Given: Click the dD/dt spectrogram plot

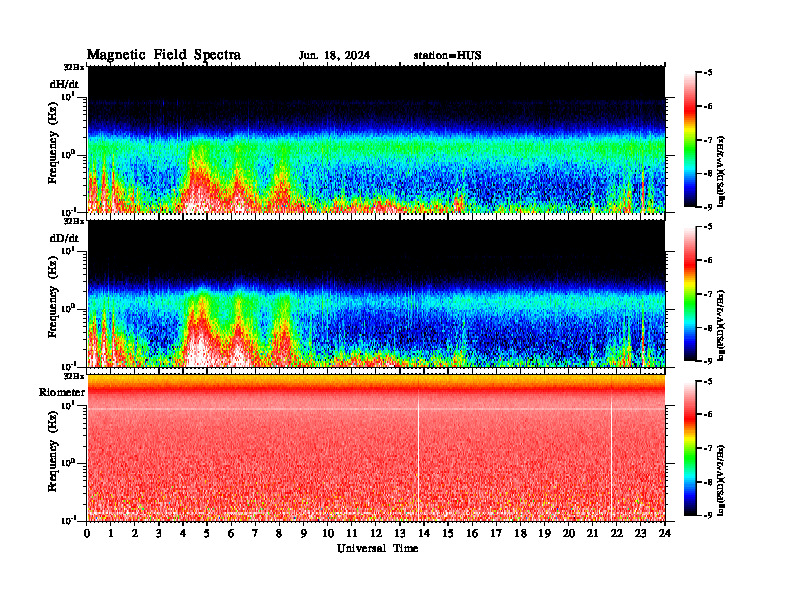Looking at the screenshot, I should point(376,293).
